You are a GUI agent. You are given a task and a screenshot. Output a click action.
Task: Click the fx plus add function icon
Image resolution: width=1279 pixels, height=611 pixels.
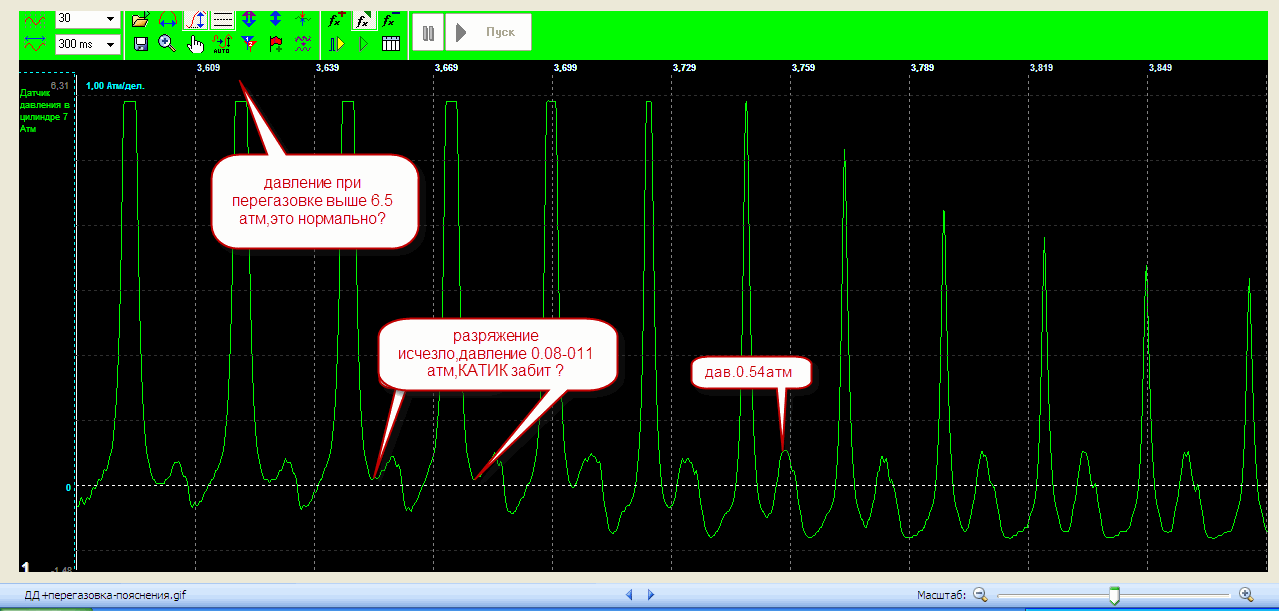(x=336, y=19)
